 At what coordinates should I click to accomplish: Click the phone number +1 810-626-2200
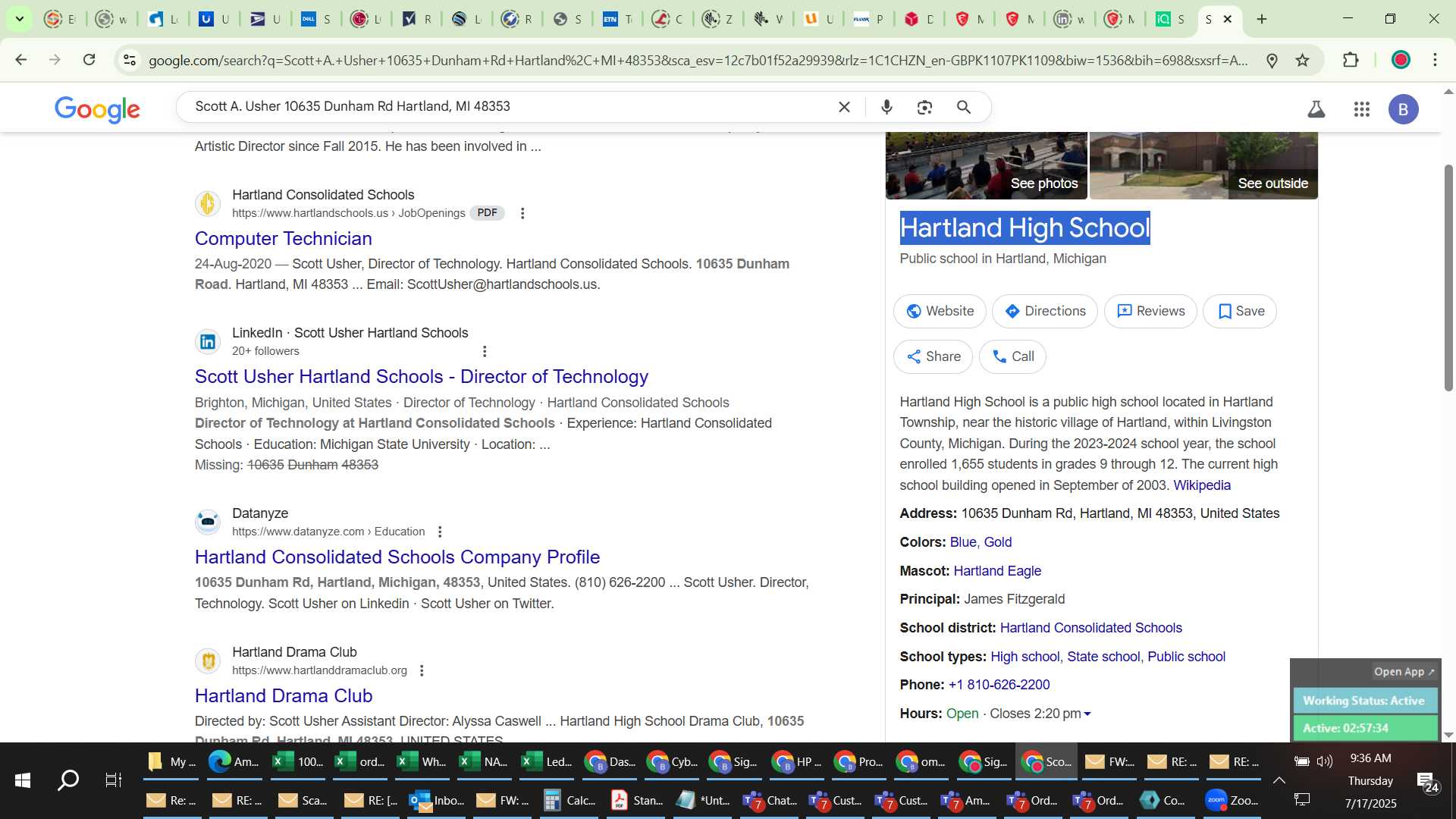[x=999, y=685]
